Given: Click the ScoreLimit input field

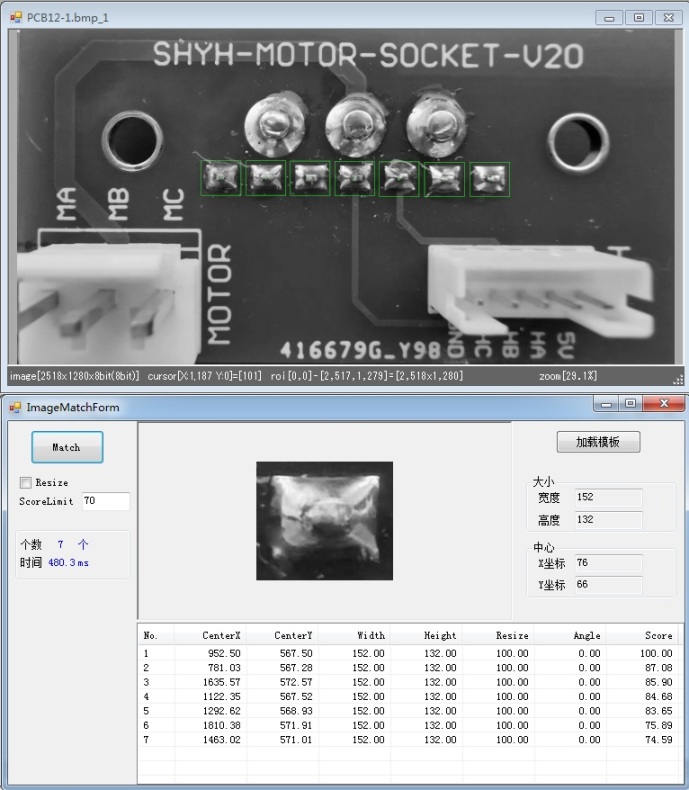Looking at the screenshot, I should click(105, 501).
